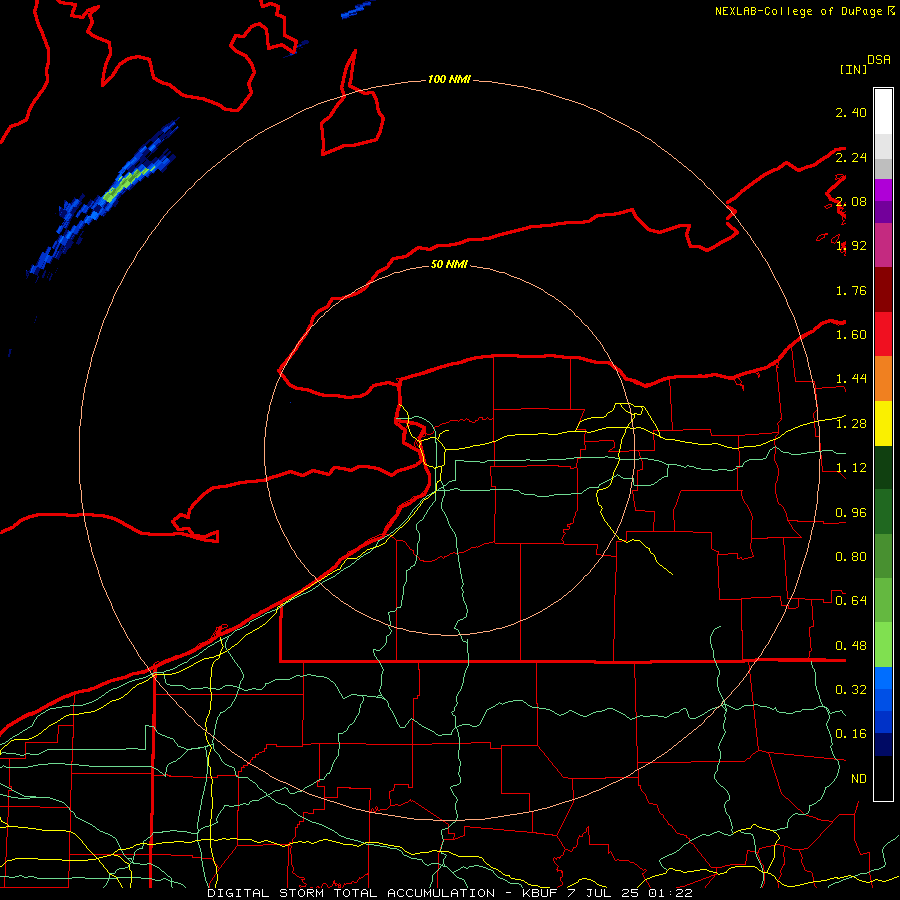The image size is (900, 900).
Task: Click the orange swatch in color scale
Action: pos(883,378)
